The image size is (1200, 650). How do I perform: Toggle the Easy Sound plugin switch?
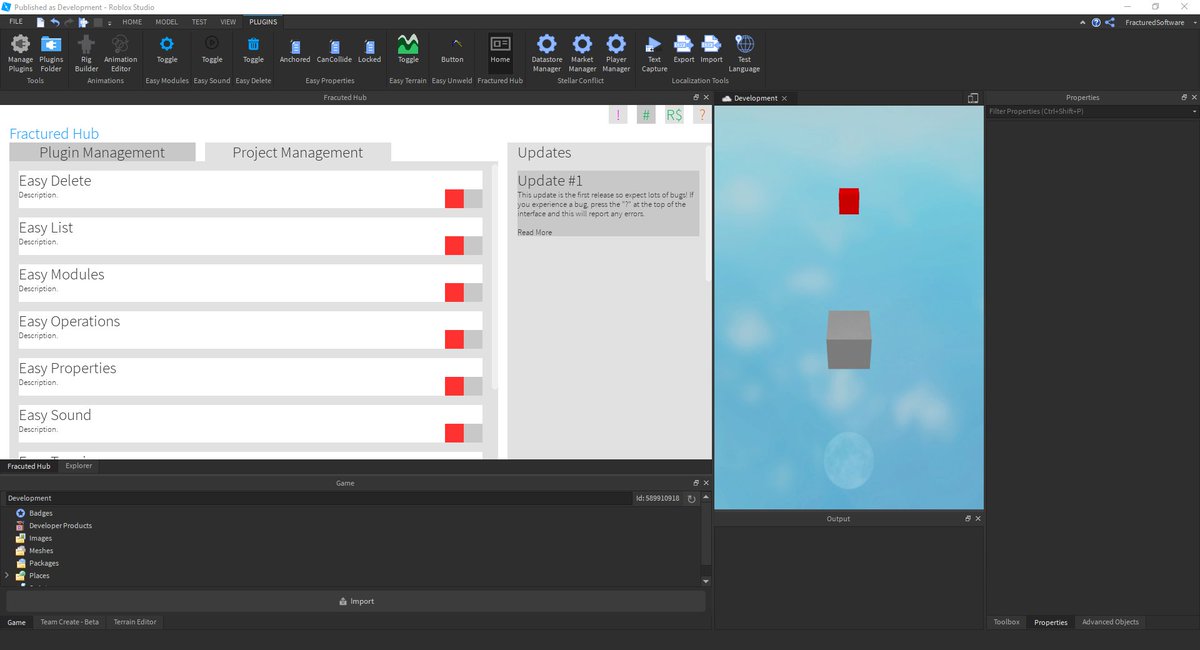click(463, 432)
